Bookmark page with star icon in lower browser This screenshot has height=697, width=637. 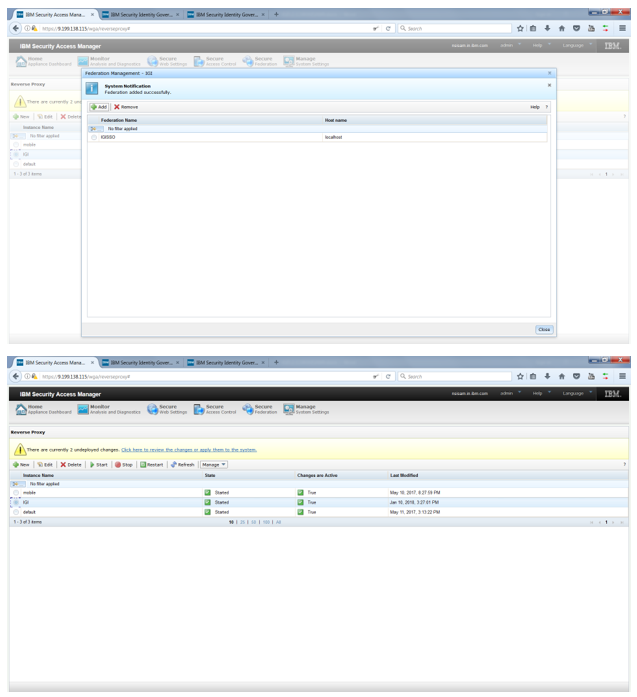coord(520,376)
